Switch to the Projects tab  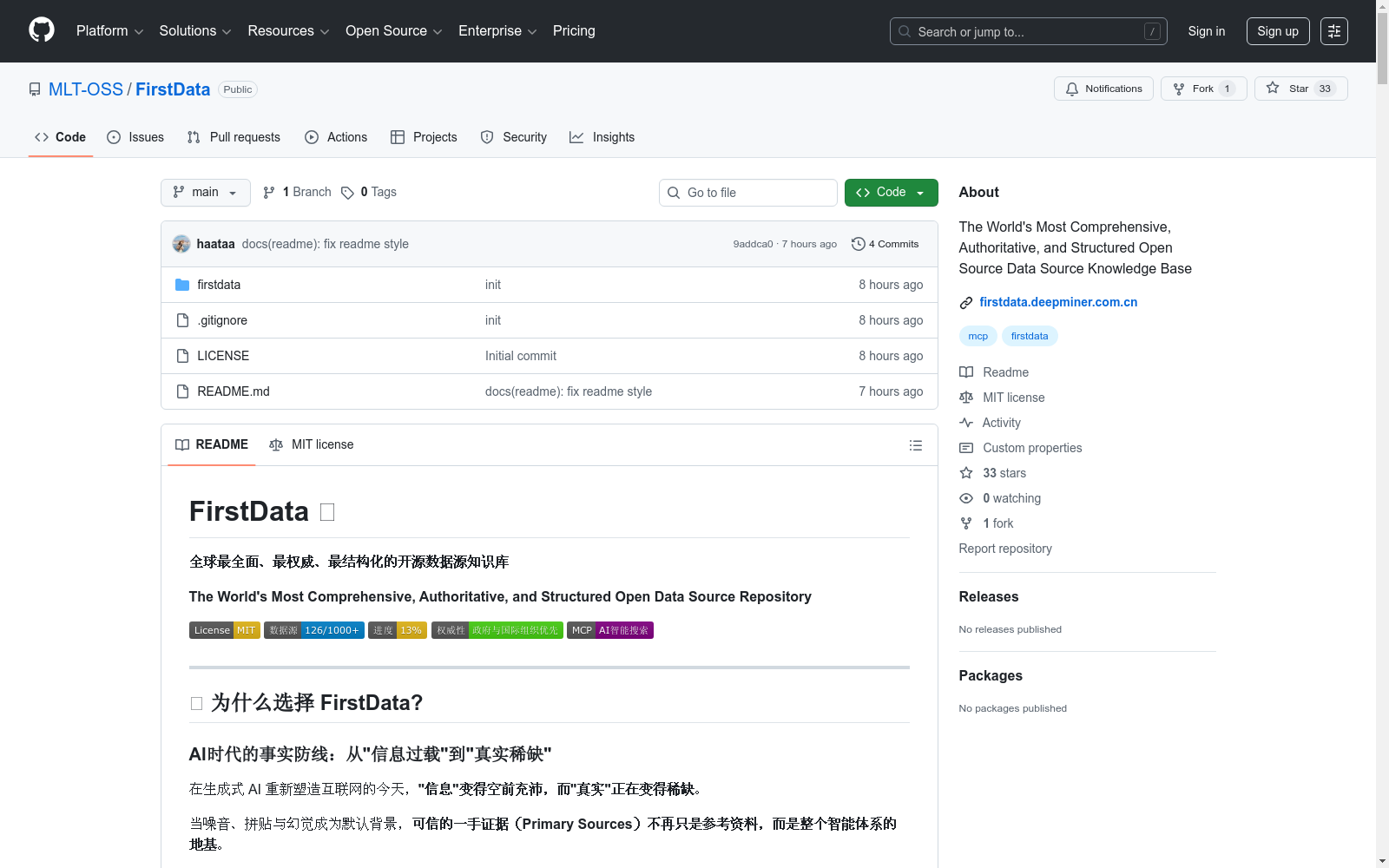point(424,137)
